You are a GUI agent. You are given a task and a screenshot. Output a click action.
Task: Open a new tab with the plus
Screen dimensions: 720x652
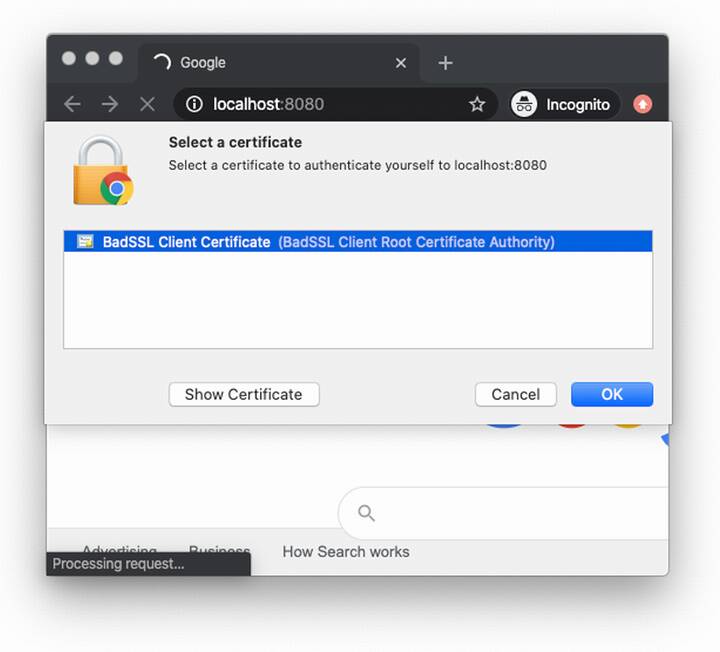445,63
